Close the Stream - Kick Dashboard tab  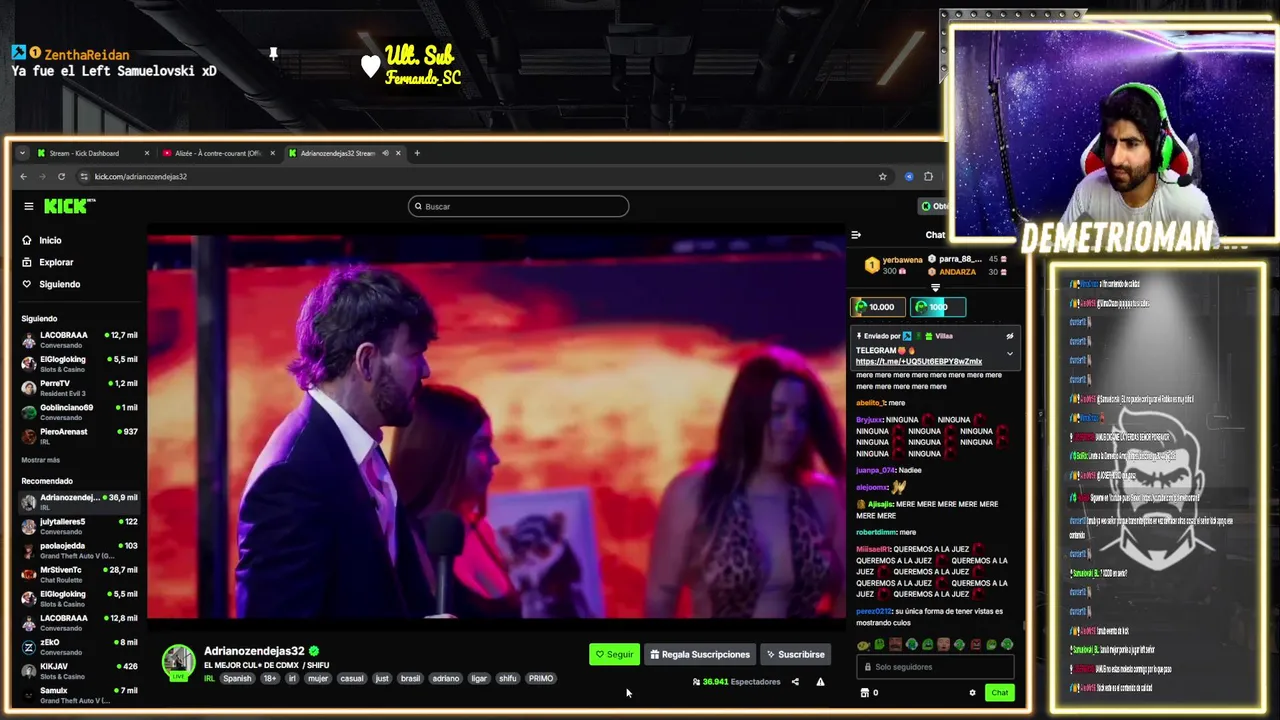(x=146, y=153)
